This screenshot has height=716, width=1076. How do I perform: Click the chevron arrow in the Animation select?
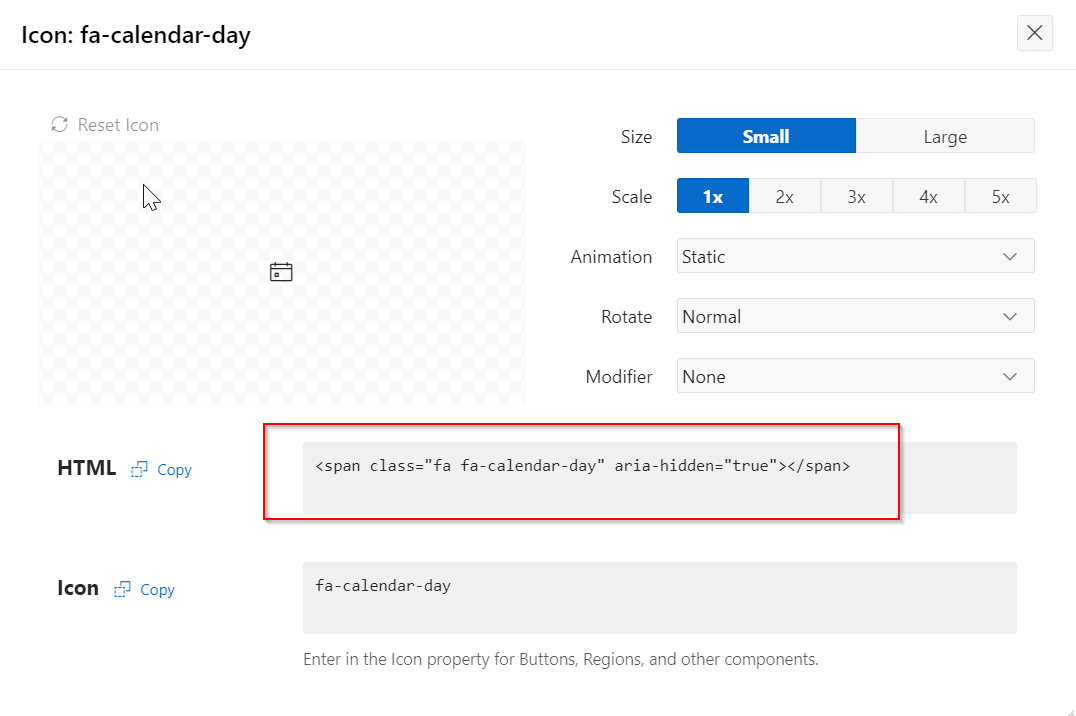(x=1009, y=257)
